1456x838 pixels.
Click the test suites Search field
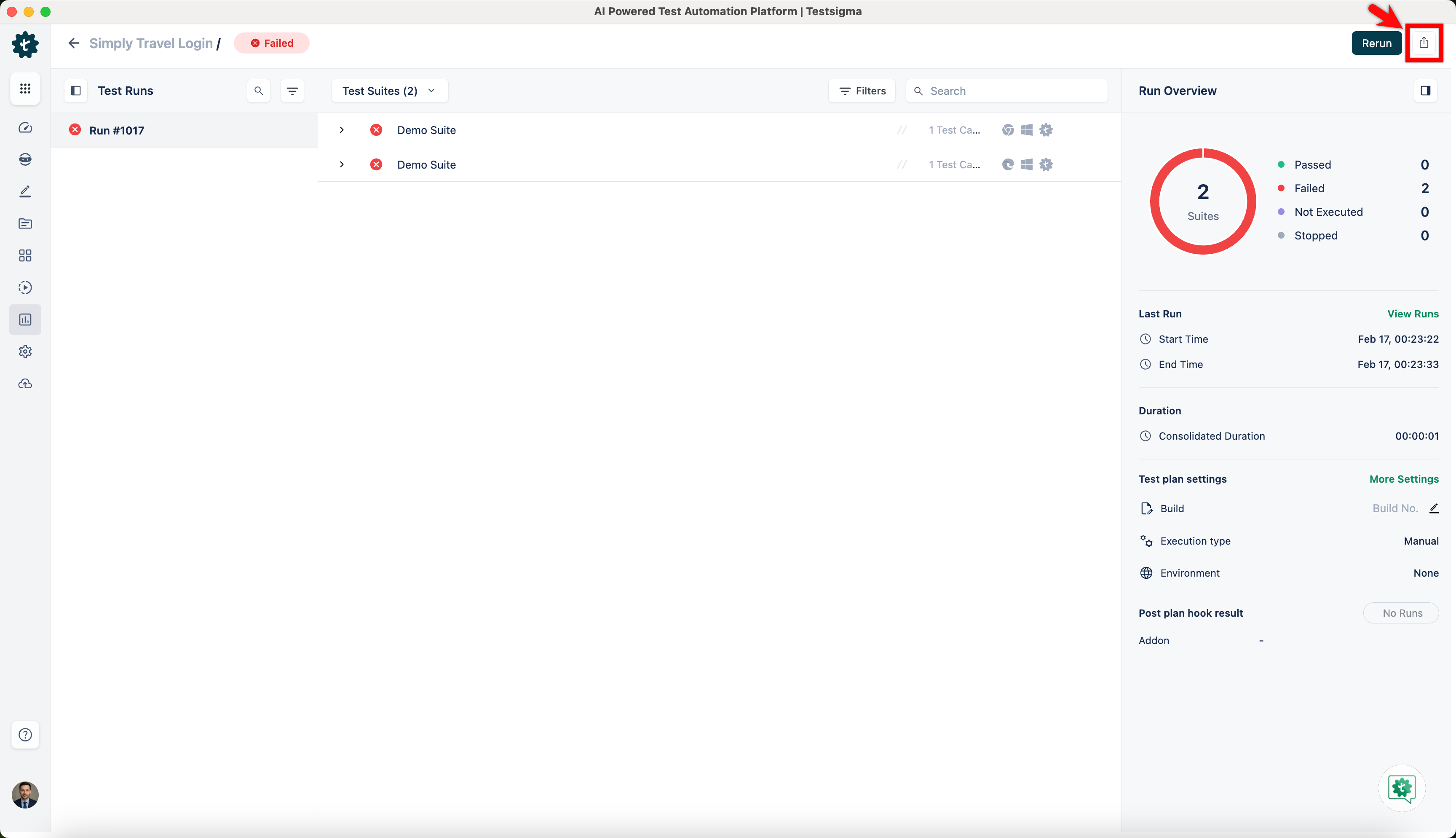1012,91
